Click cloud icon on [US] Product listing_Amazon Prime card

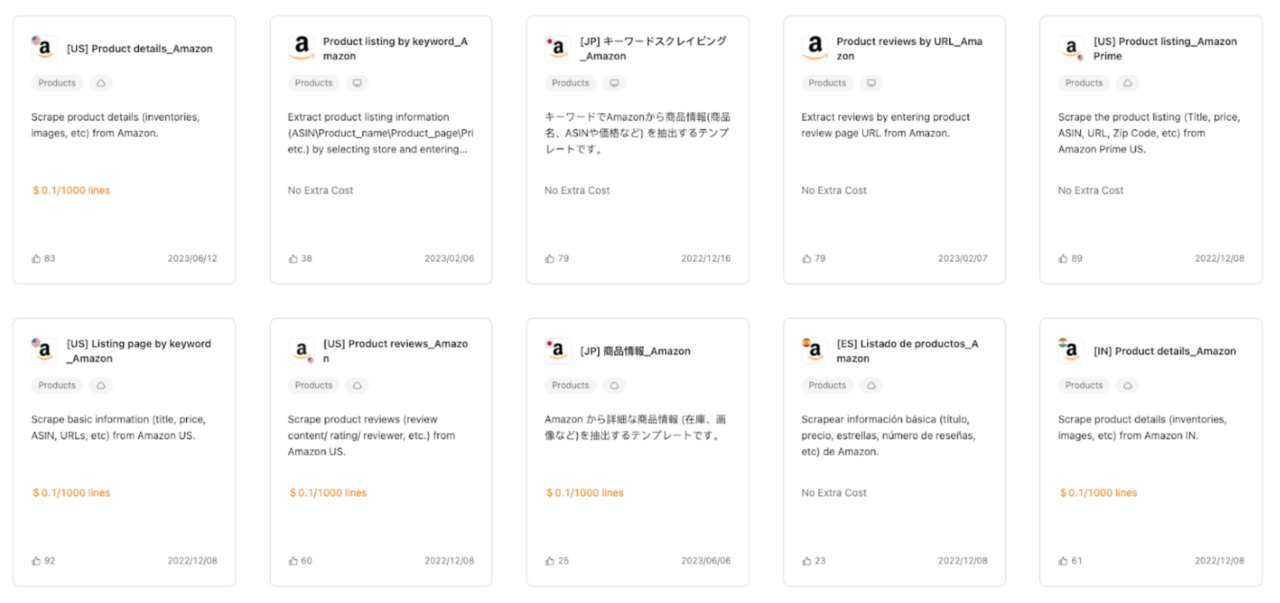coord(1128,83)
